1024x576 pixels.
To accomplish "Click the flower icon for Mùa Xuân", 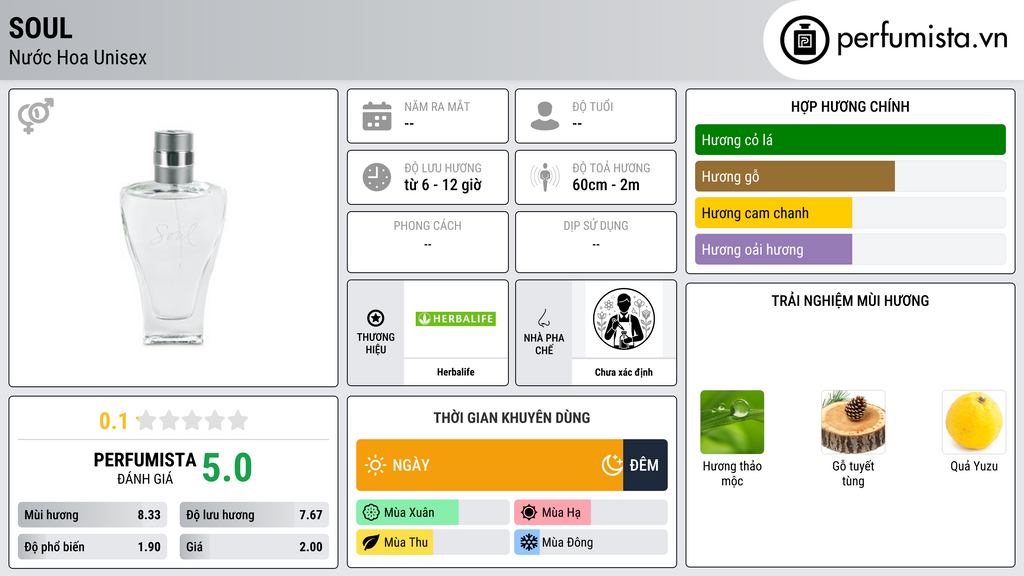I will point(371,513).
